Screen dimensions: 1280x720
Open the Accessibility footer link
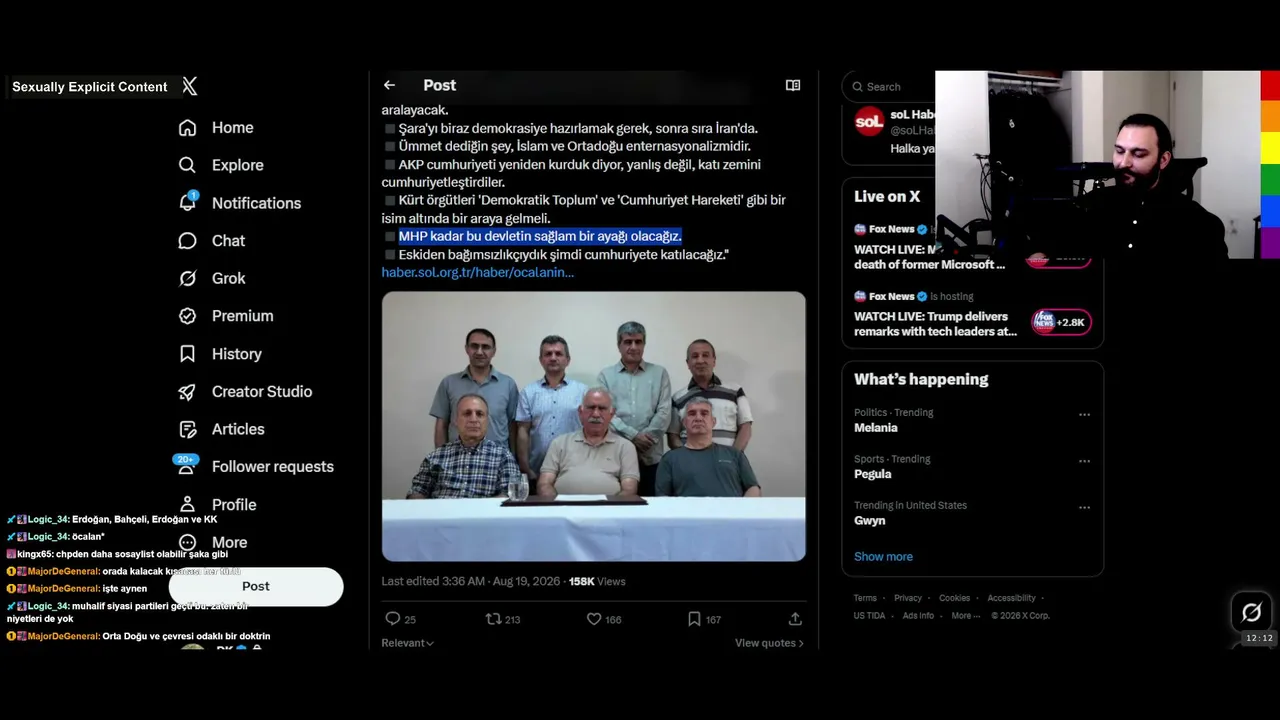[x=1012, y=598]
